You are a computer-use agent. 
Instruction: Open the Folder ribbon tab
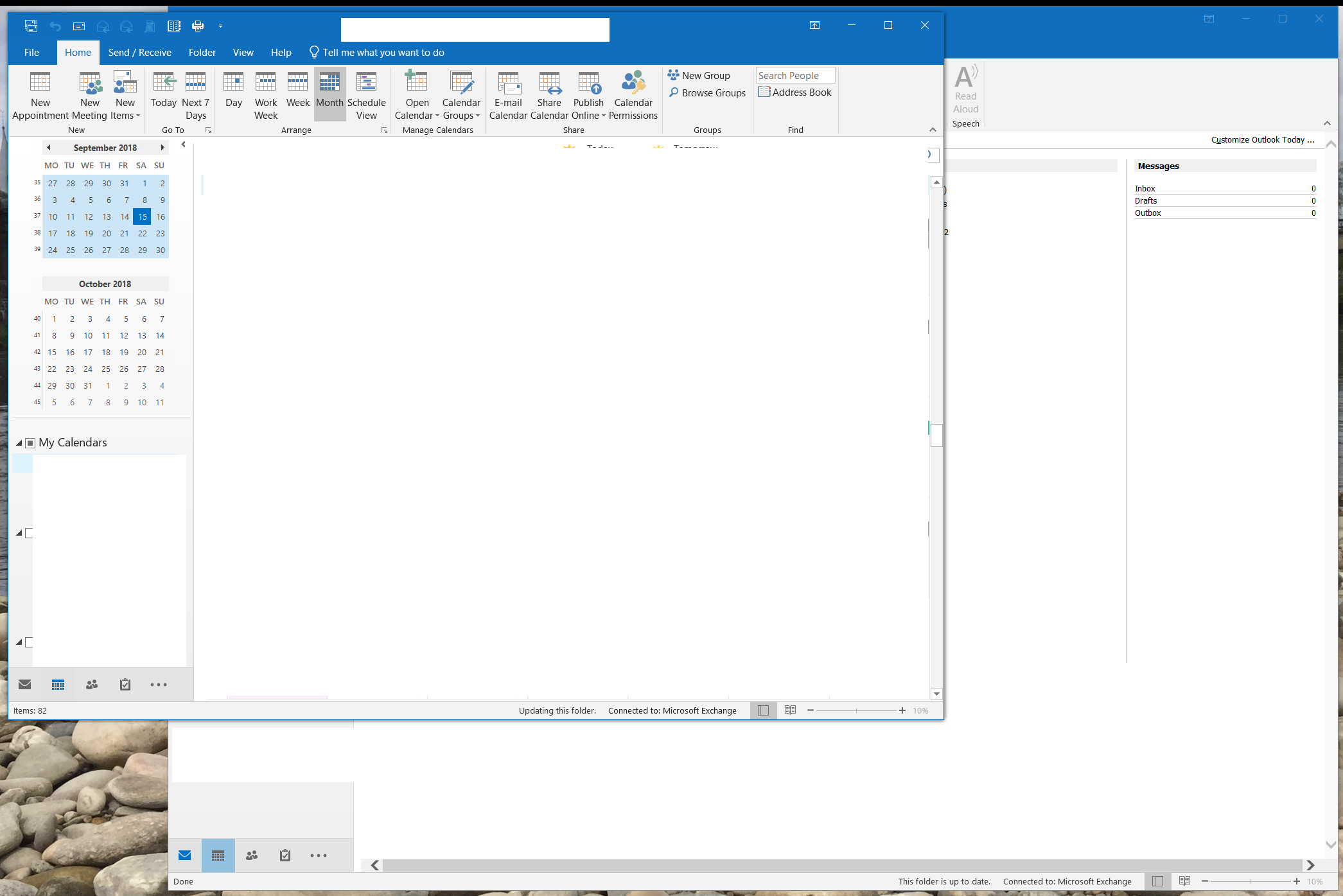click(x=202, y=53)
